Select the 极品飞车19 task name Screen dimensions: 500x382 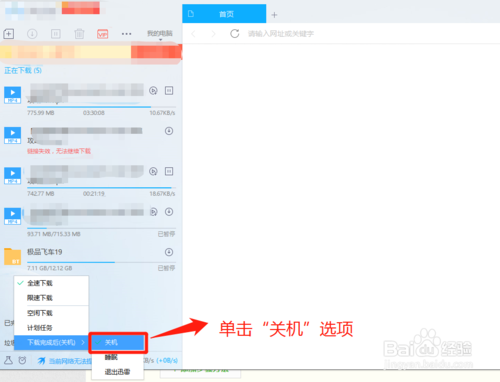(45, 252)
